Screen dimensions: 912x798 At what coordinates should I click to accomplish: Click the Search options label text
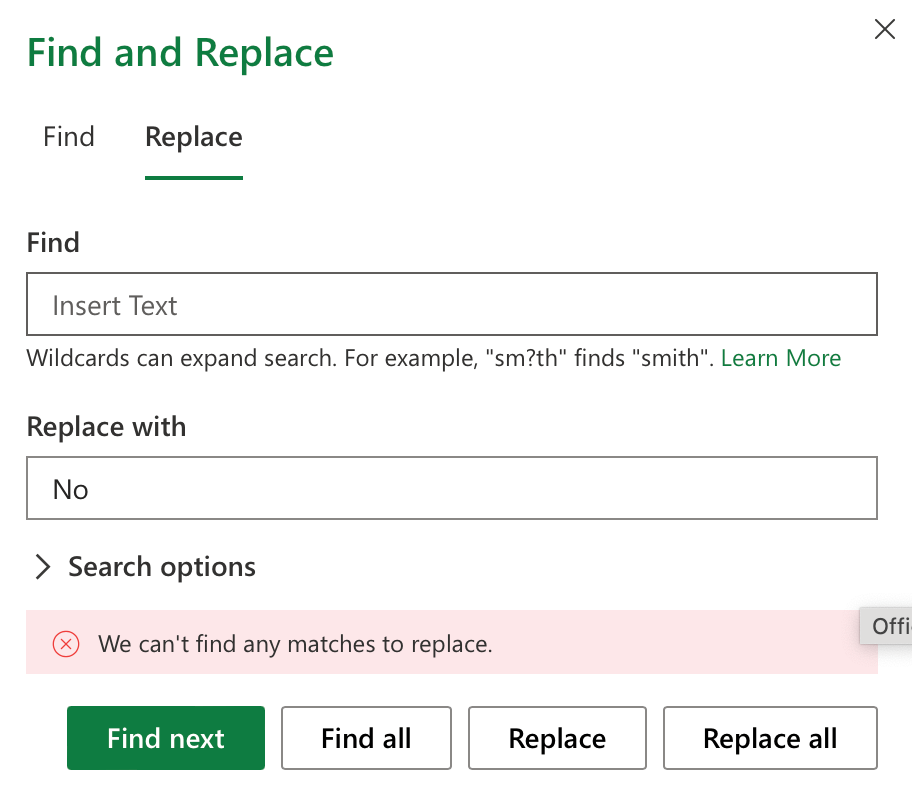(x=162, y=567)
